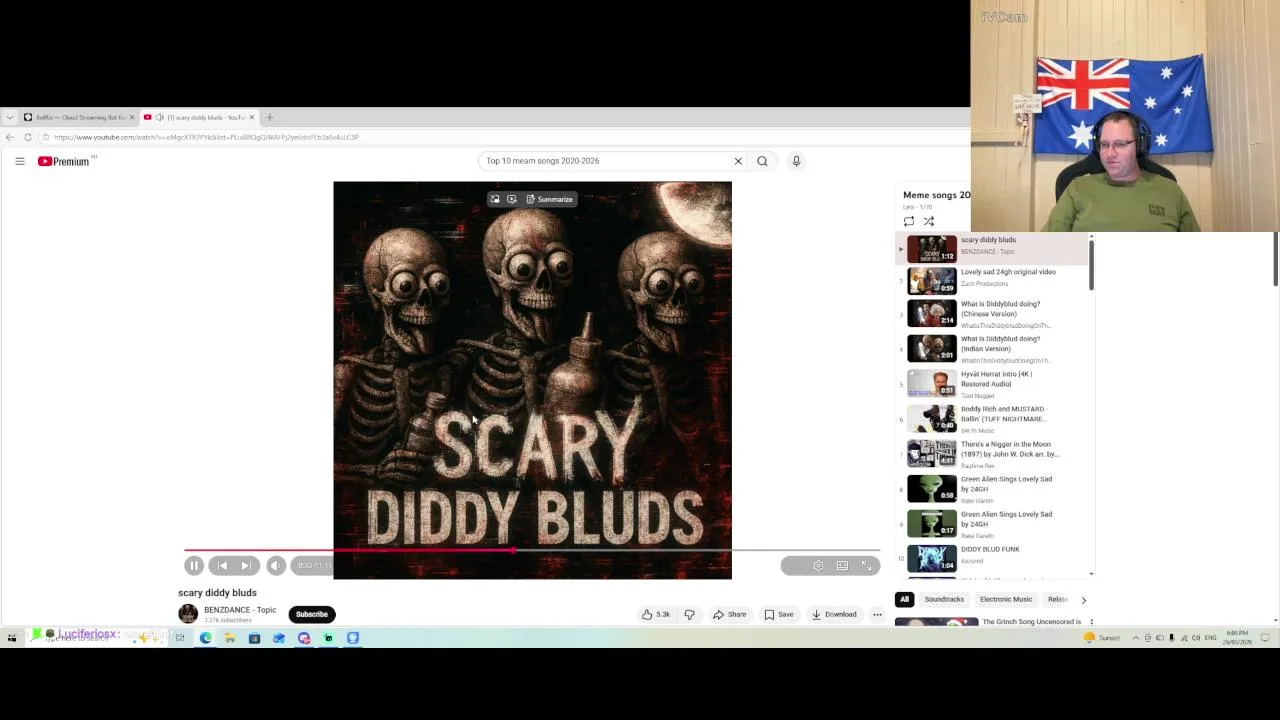Share the video
Viewport: 1280px width, 720px height.
(730, 614)
